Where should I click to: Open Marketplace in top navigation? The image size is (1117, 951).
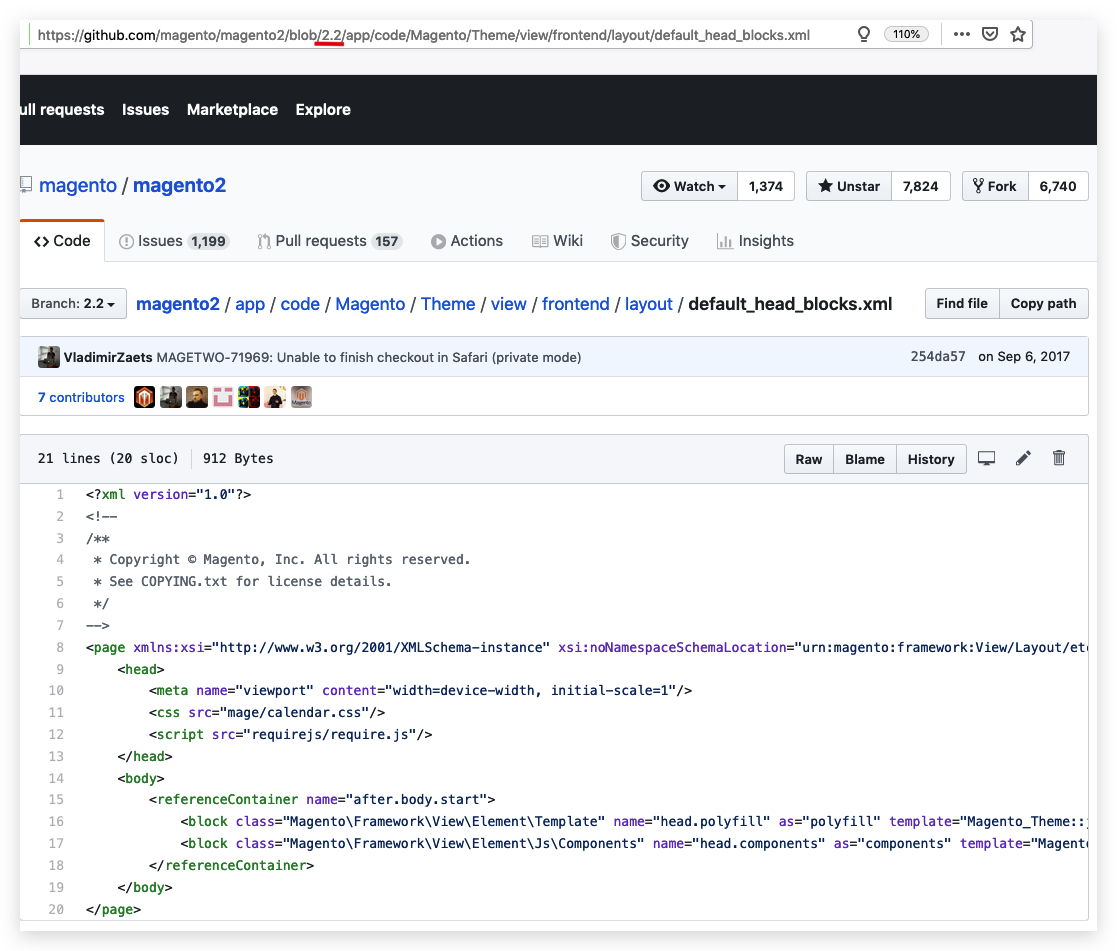click(x=232, y=110)
